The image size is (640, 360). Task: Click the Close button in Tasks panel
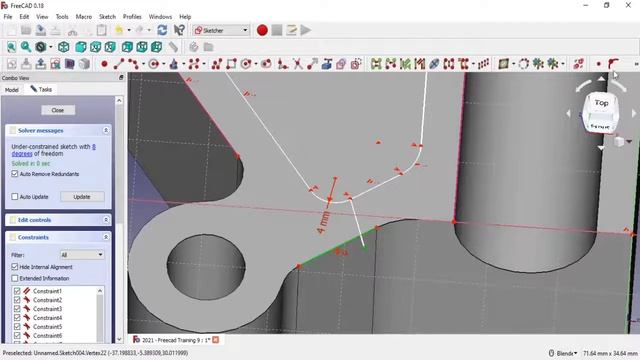[58, 110]
